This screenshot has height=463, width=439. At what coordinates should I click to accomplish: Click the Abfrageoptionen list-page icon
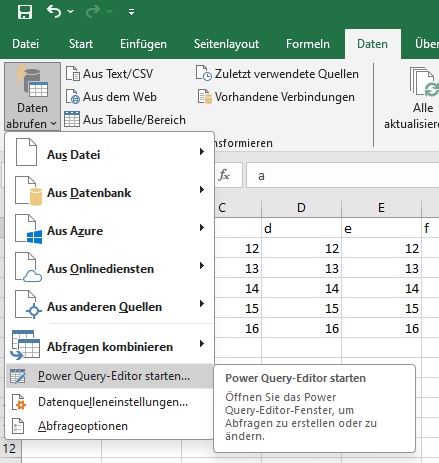point(18,426)
